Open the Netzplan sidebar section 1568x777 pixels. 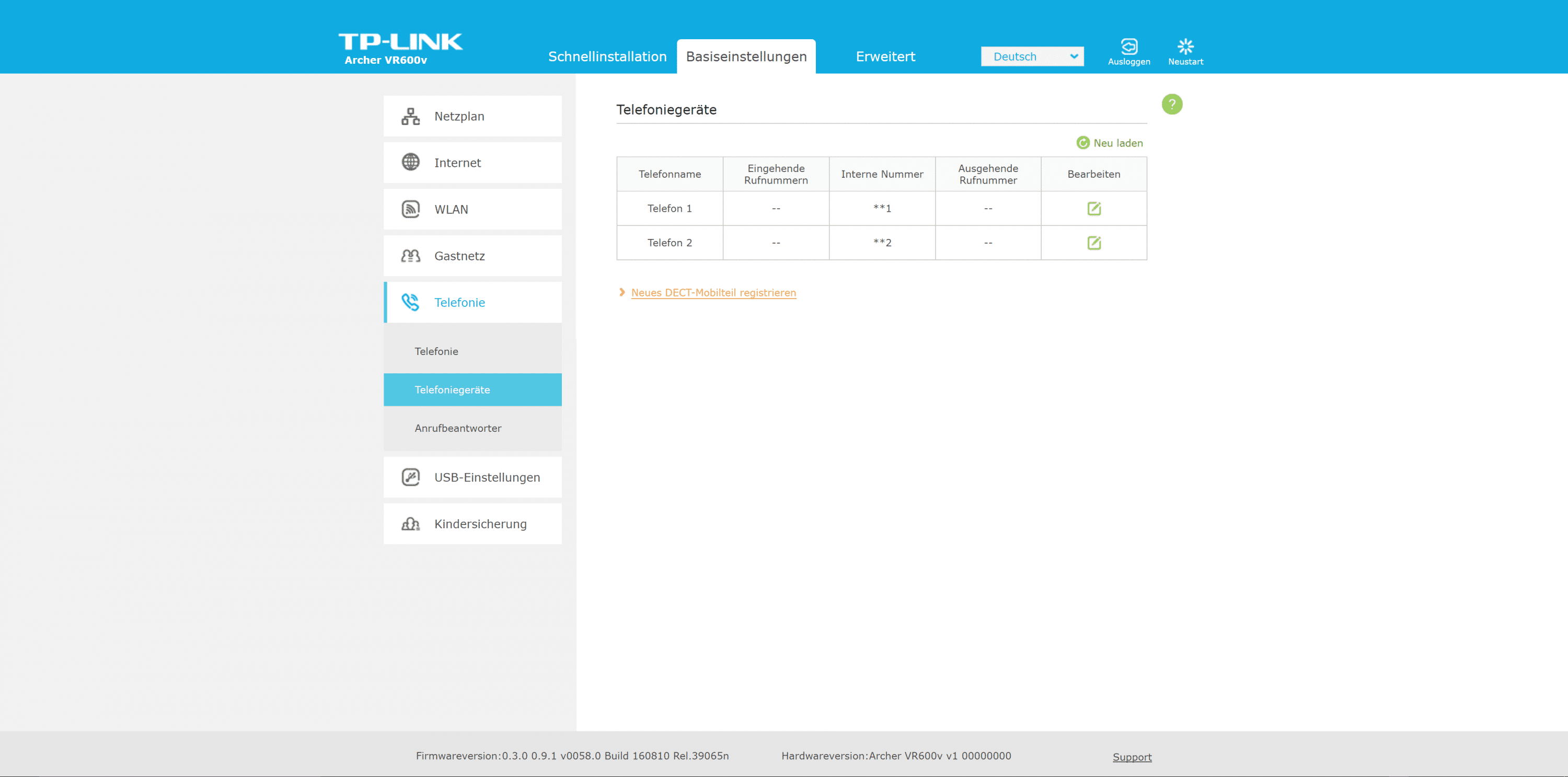pos(472,116)
